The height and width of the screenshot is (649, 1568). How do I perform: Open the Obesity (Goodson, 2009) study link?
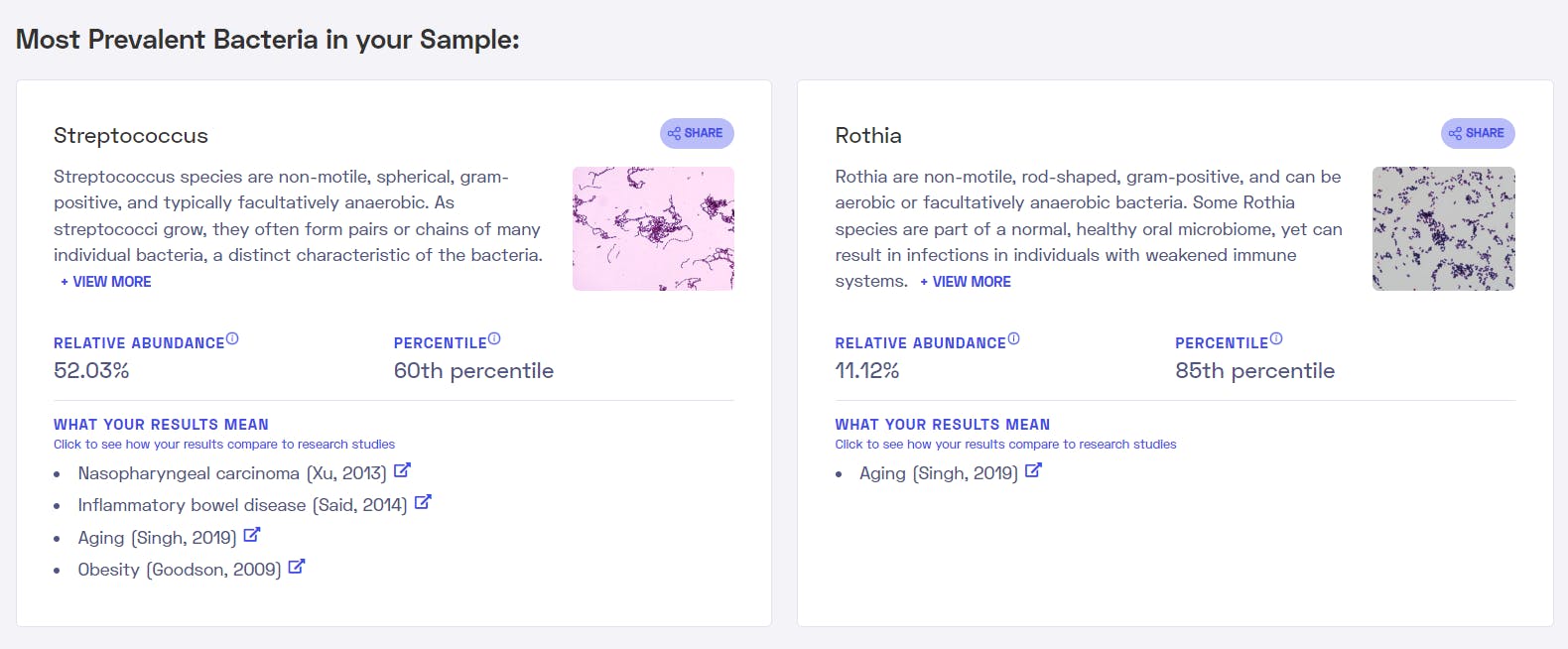coord(178,569)
